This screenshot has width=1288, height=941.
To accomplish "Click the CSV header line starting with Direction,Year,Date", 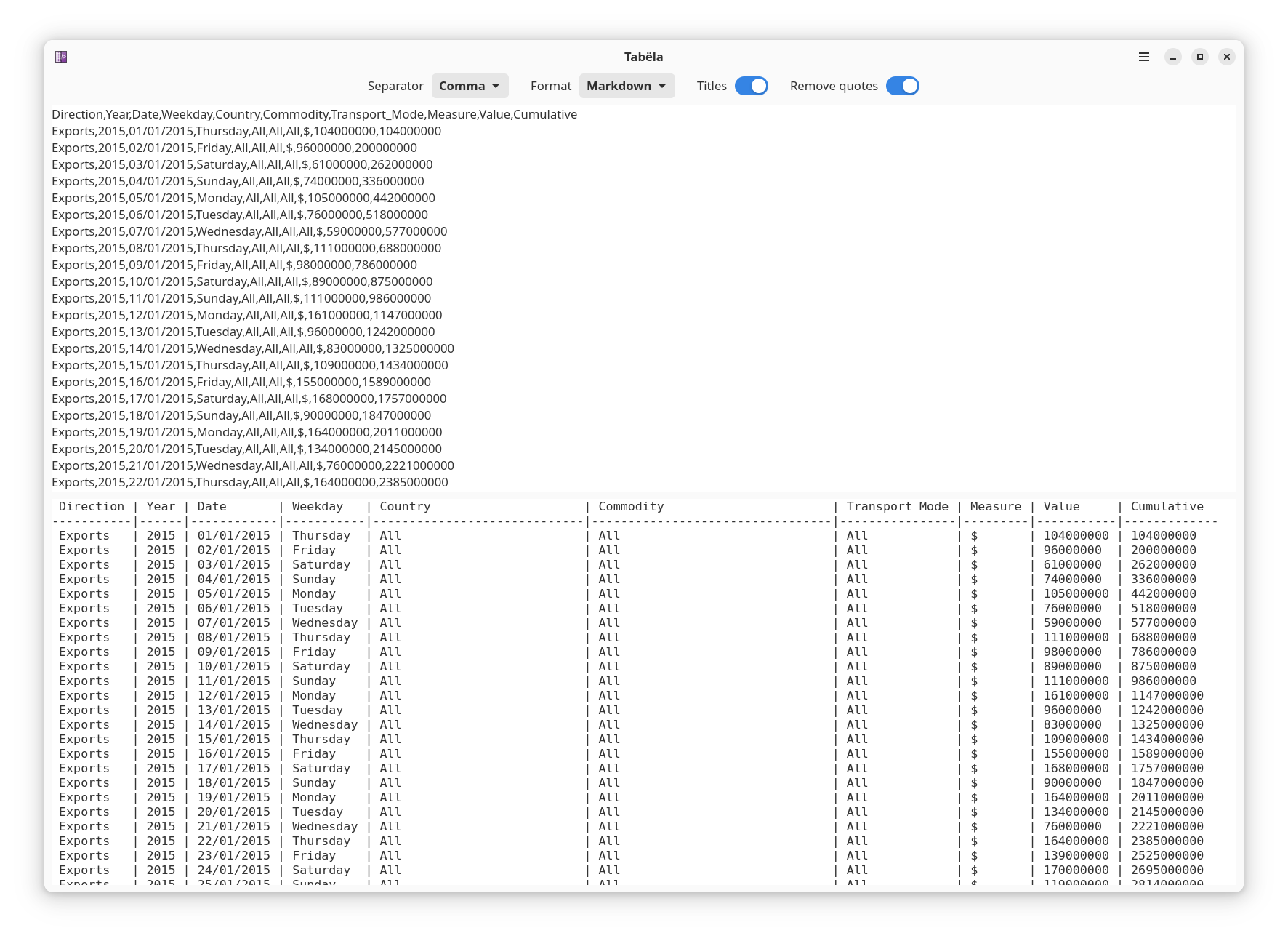I will 314,114.
